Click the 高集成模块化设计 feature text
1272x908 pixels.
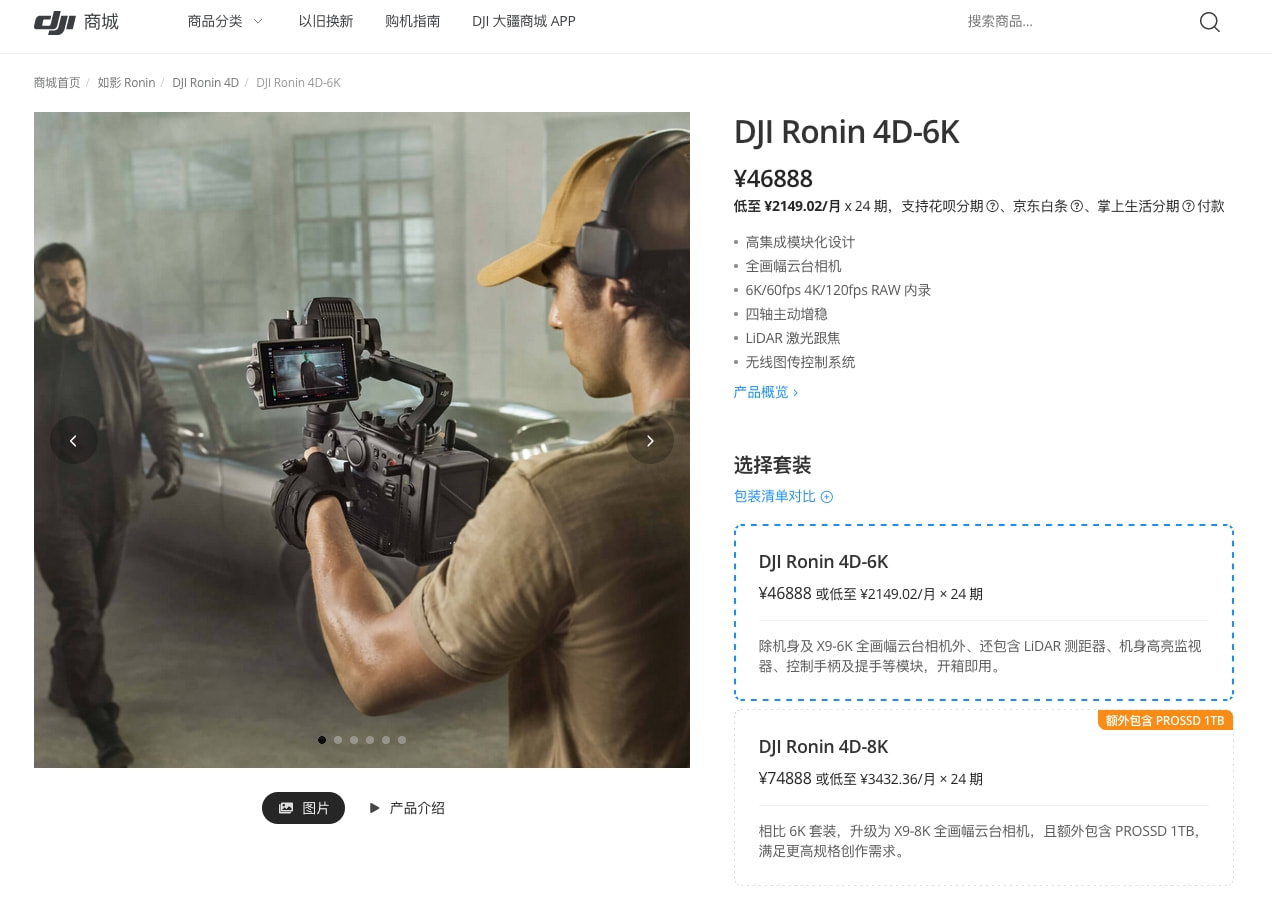pyautogui.click(x=800, y=242)
